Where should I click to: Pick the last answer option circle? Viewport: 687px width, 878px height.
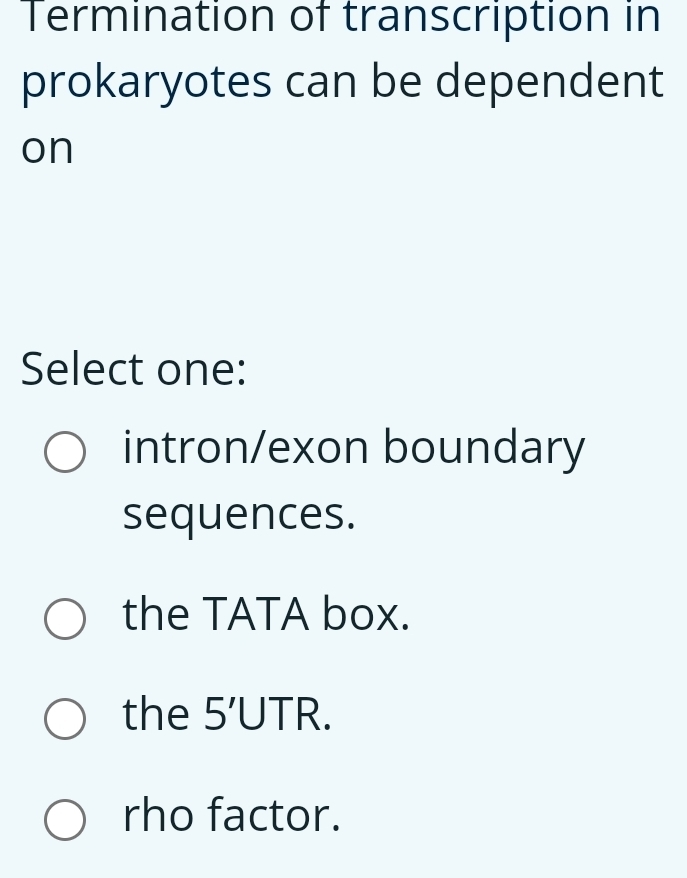[x=64, y=820]
